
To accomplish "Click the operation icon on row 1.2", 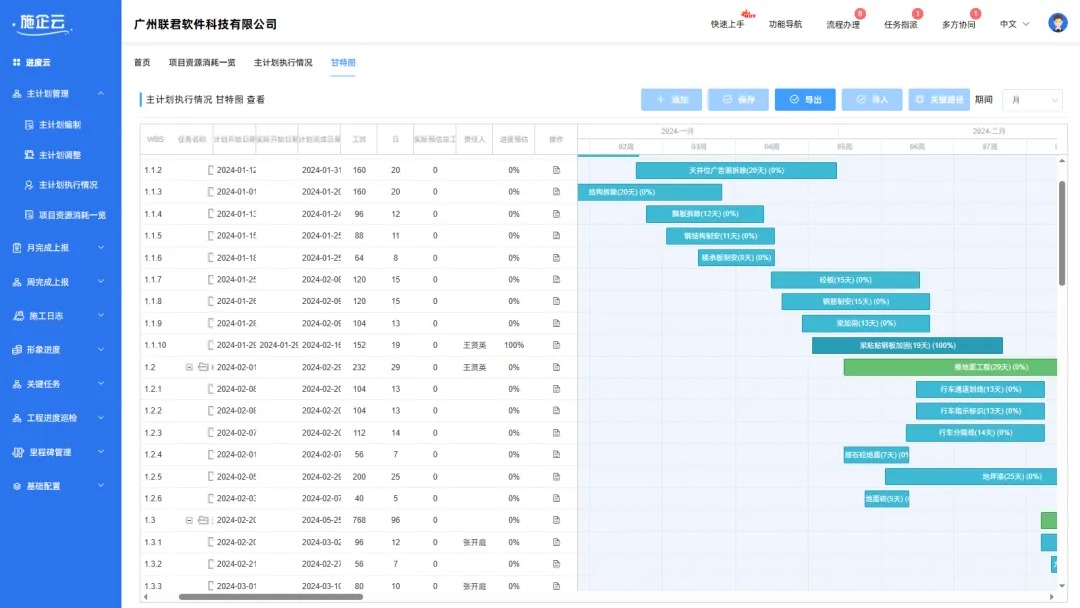I will click(556, 366).
